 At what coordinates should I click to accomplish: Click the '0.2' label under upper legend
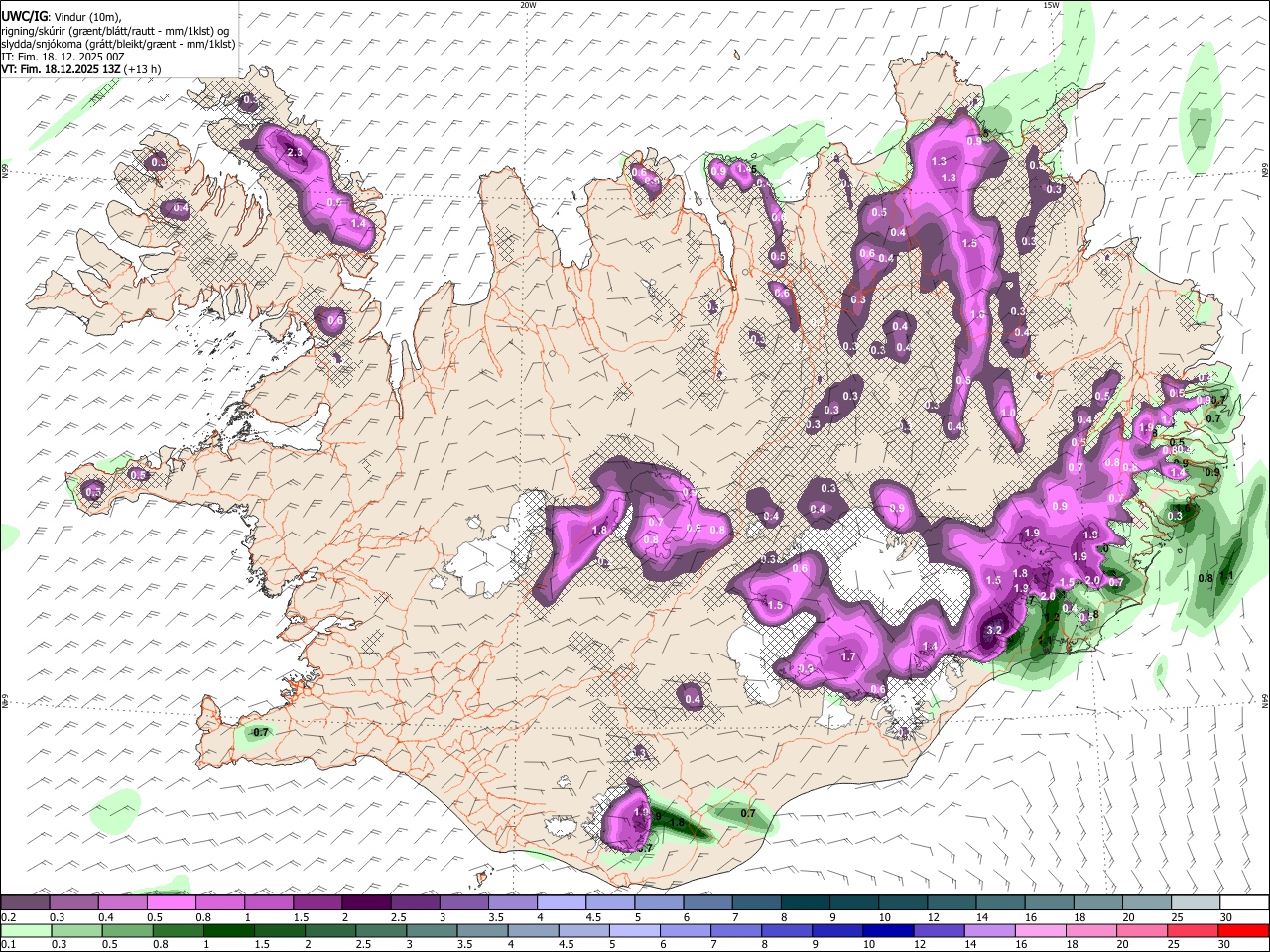point(8,917)
